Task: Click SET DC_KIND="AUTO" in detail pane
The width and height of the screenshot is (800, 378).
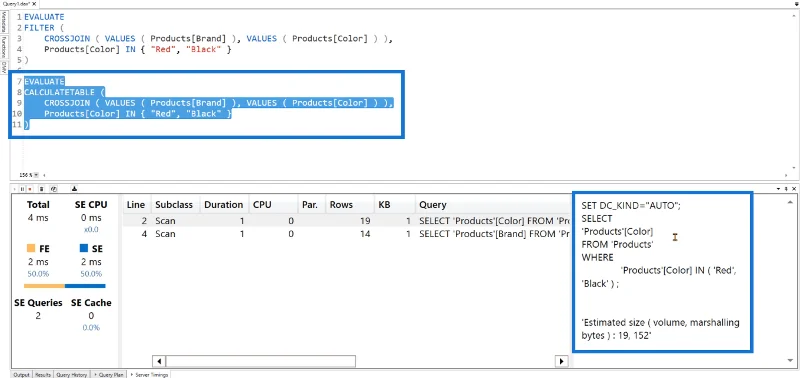Action: click(631, 205)
